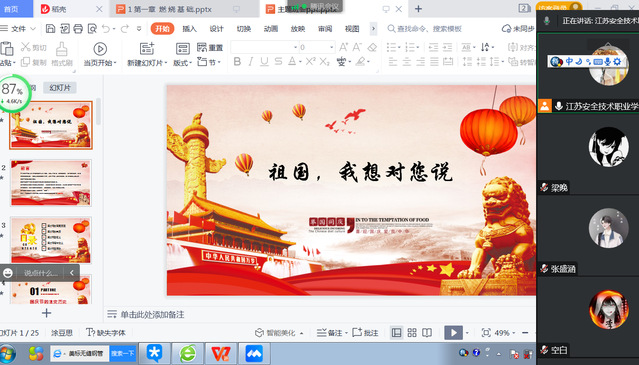
Task: Expand the 文件 menu dropdown
Action: [x=19, y=29]
